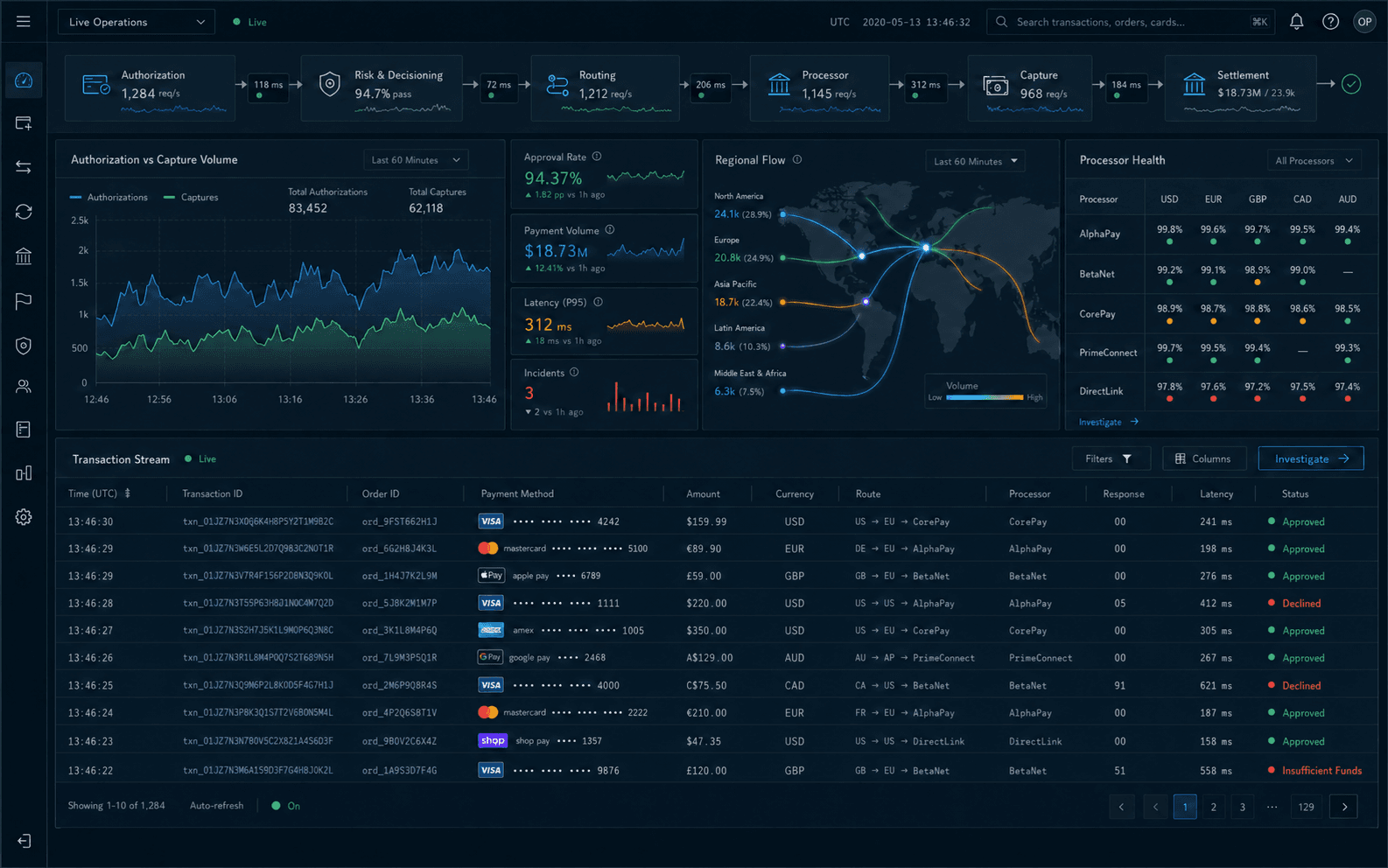1388x868 pixels.
Task: Open the Live Operations dropdown
Action: pos(137,22)
